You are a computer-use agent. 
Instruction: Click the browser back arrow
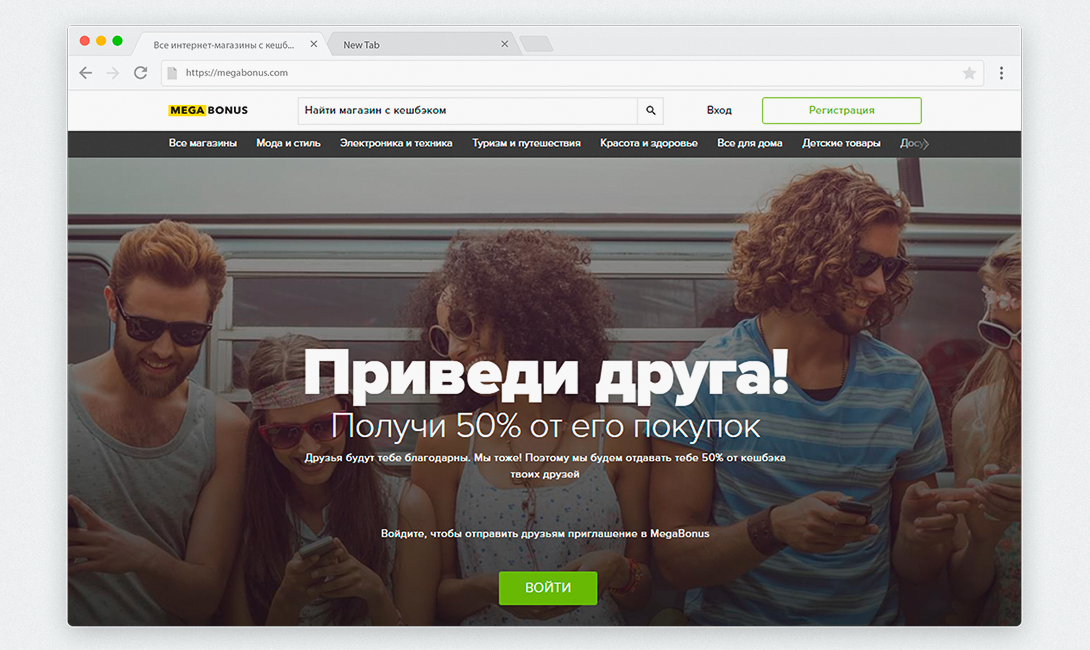pos(86,73)
